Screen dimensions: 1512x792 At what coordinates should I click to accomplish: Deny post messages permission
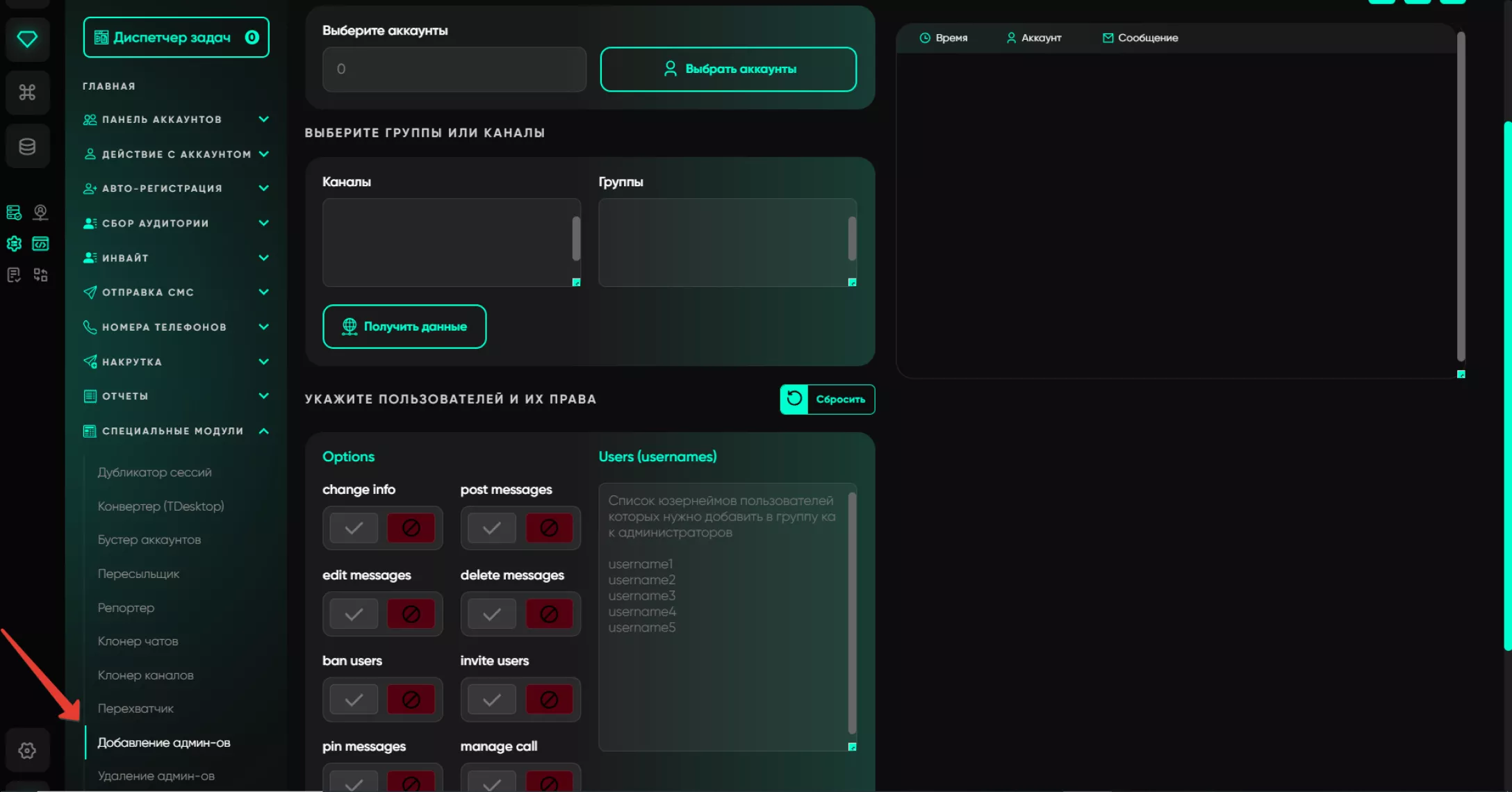point(549,528)
